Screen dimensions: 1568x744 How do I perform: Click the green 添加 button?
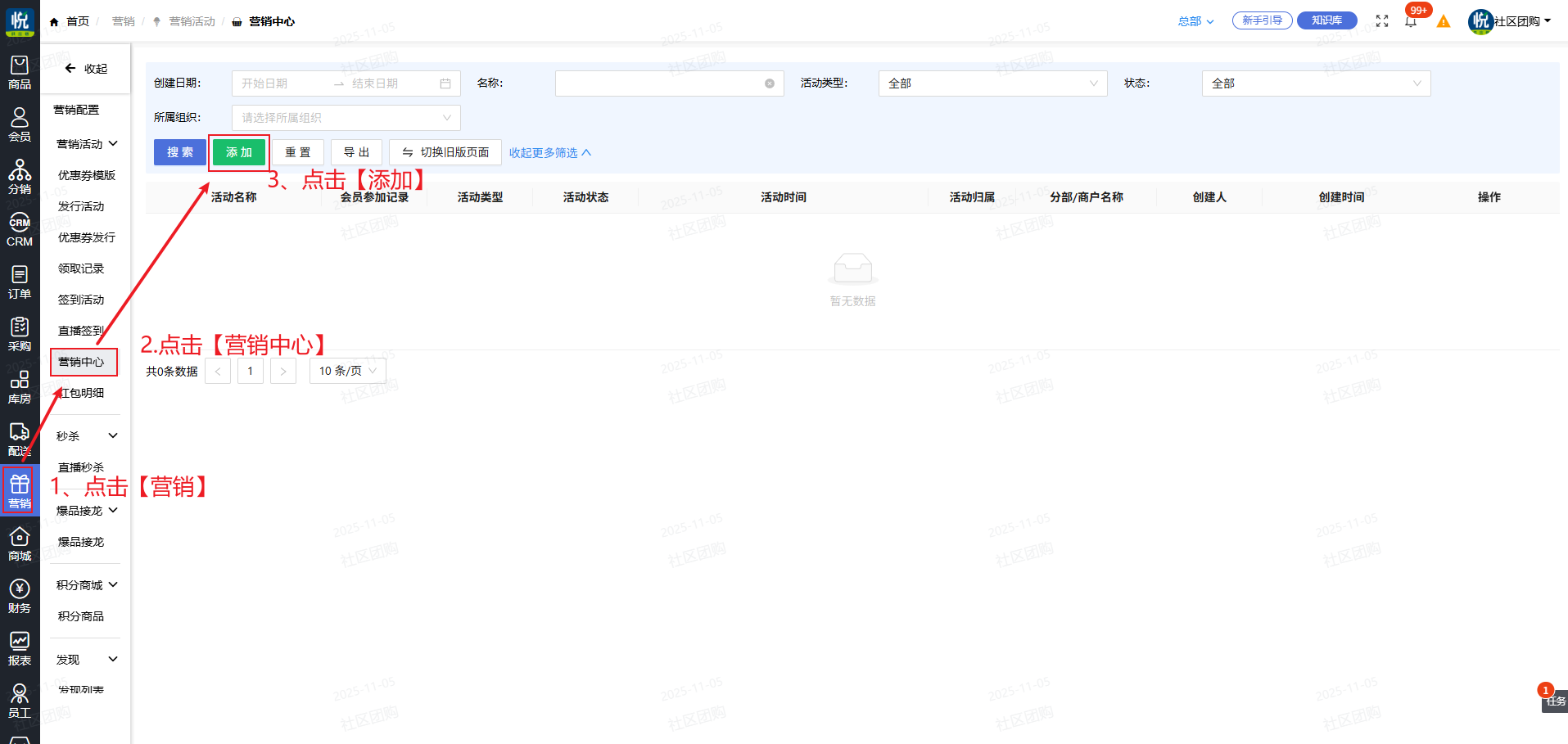pos(239,152)
